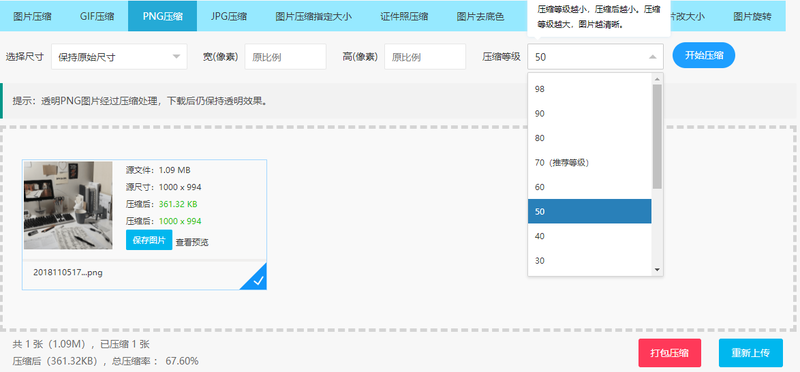This screenshot has width=800, height=372.
Task: Open the 图片压缩 tab
Action: tap(32, 16)
